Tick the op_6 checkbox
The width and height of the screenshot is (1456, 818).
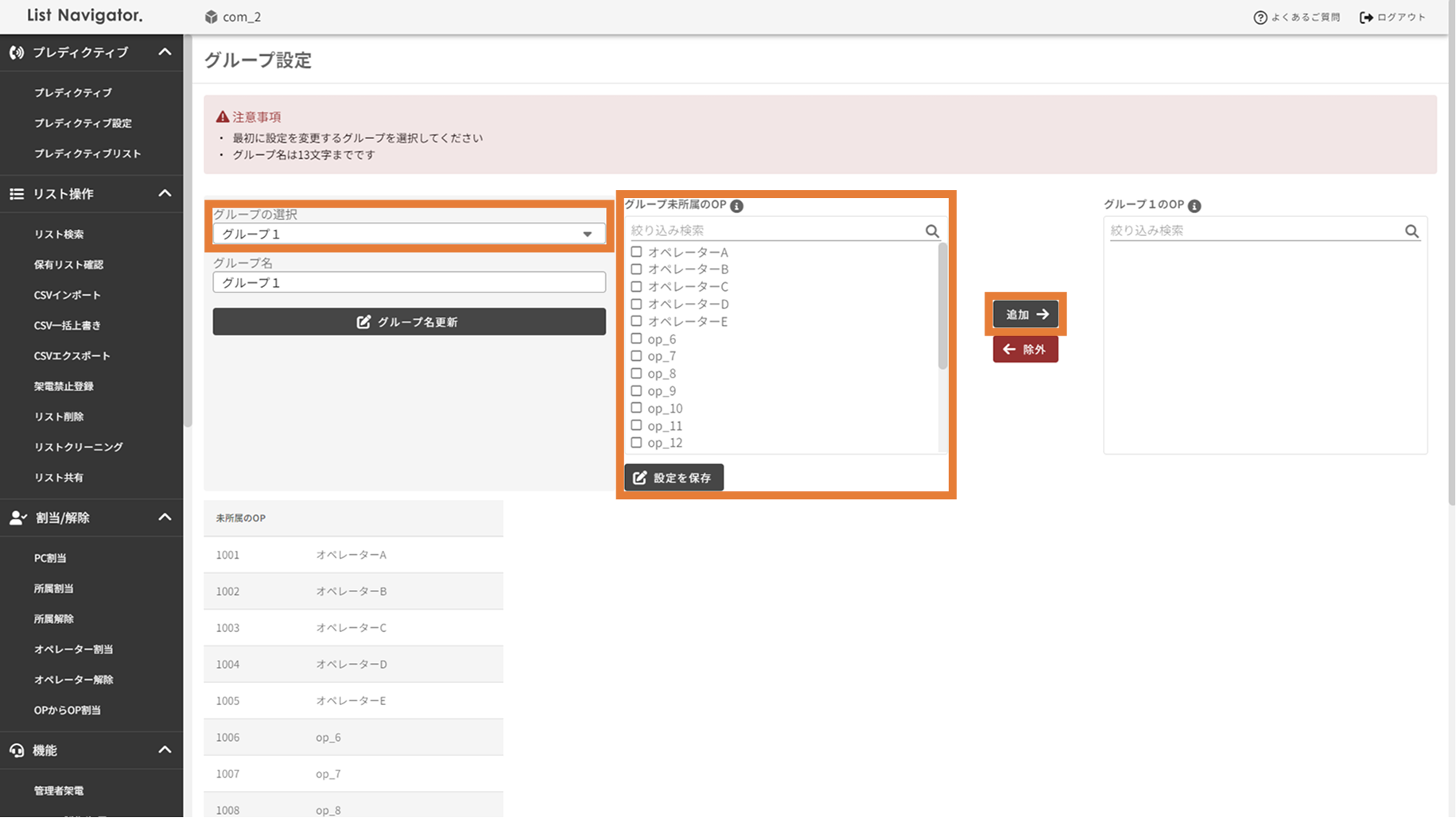tap(636, 339)
